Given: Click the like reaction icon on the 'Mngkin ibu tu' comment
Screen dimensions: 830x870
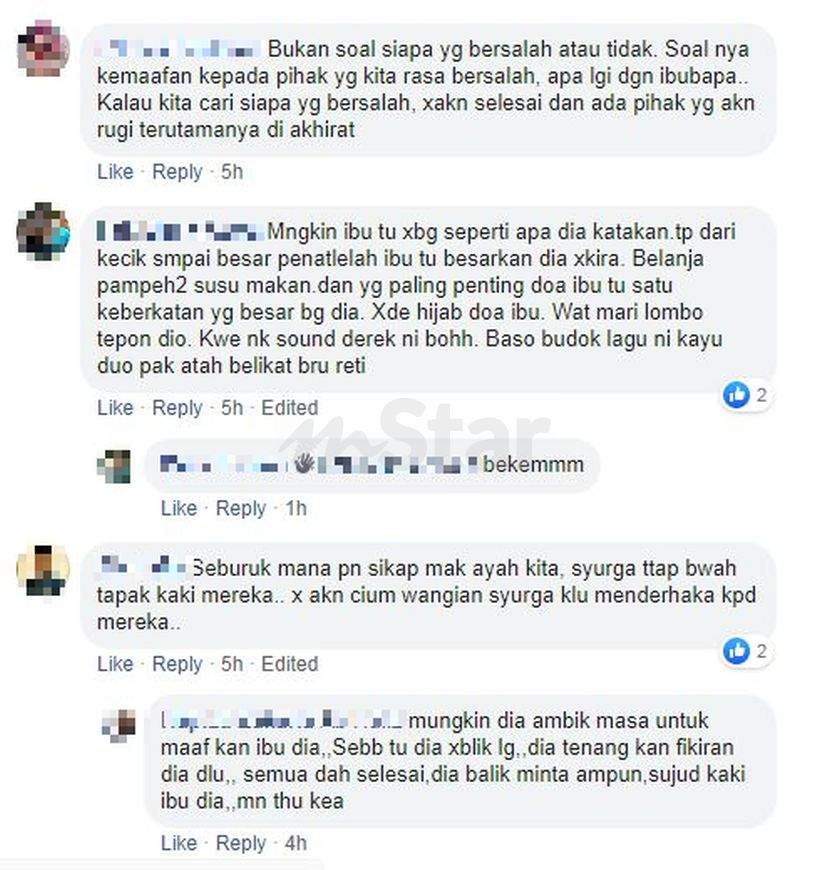Looking at the screenshot, I should 737,395.
